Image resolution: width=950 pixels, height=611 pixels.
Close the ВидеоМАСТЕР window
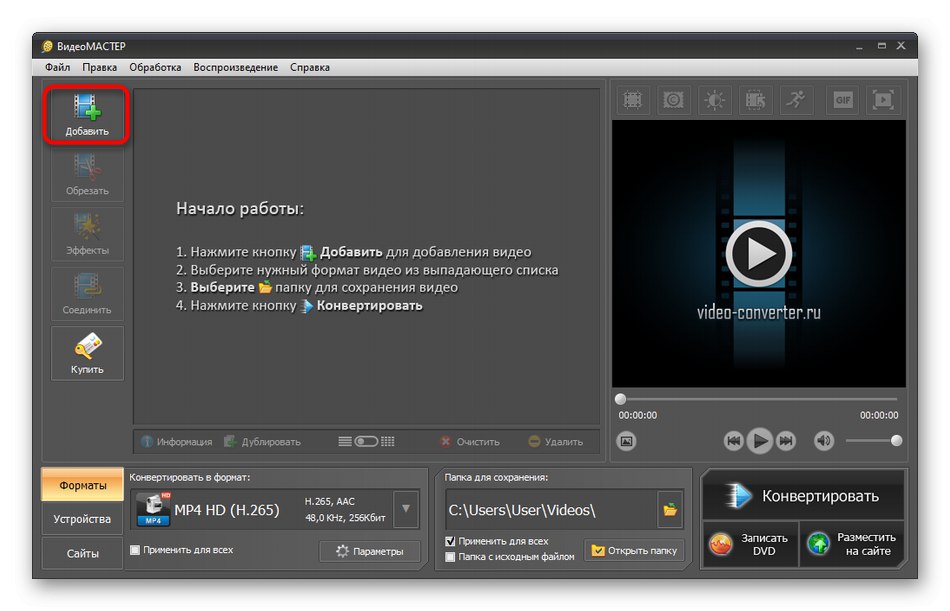[x=901, y=46]
